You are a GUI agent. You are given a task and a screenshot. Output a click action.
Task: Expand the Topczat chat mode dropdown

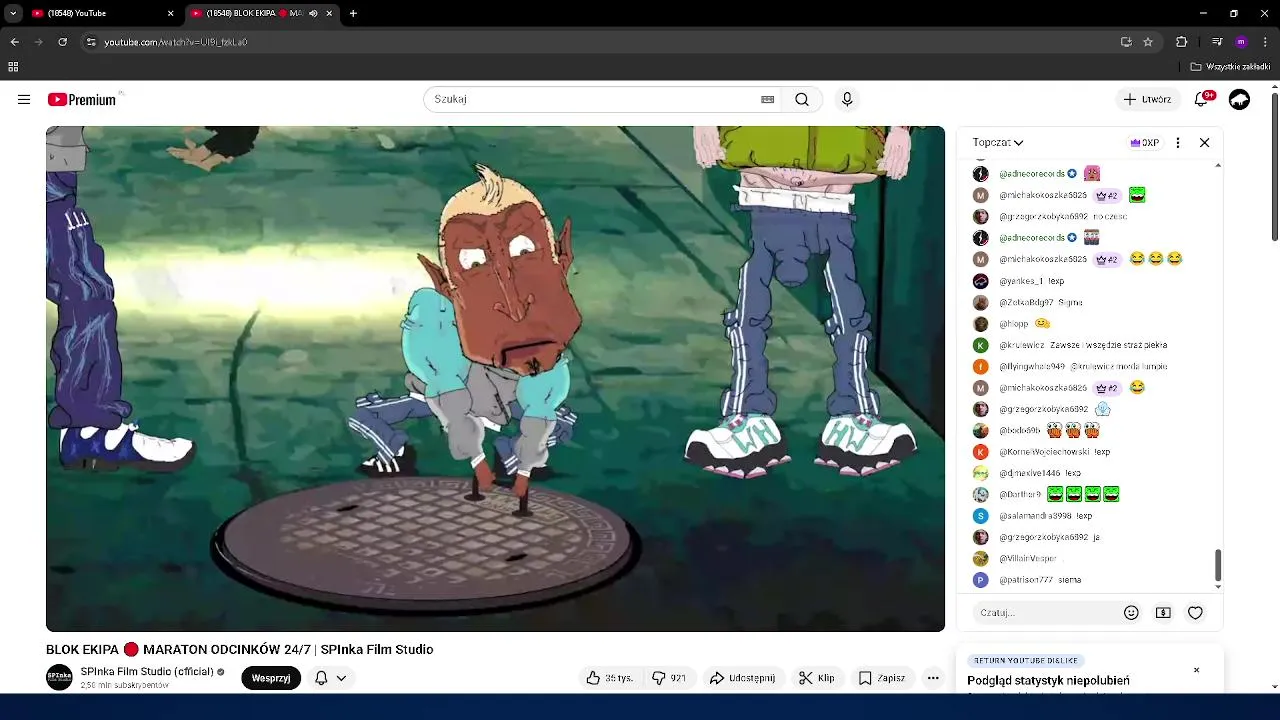[998, 142]
